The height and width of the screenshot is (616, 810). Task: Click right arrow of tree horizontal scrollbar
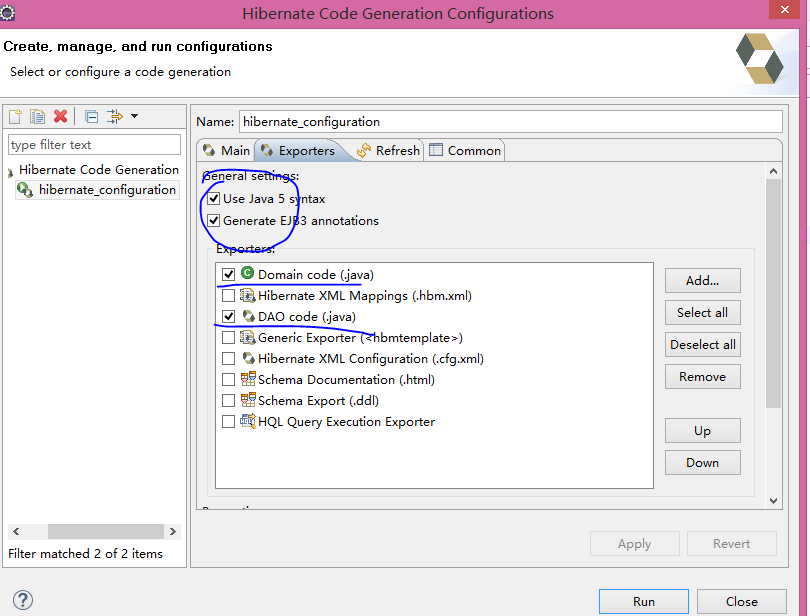[x=173, y=531]
